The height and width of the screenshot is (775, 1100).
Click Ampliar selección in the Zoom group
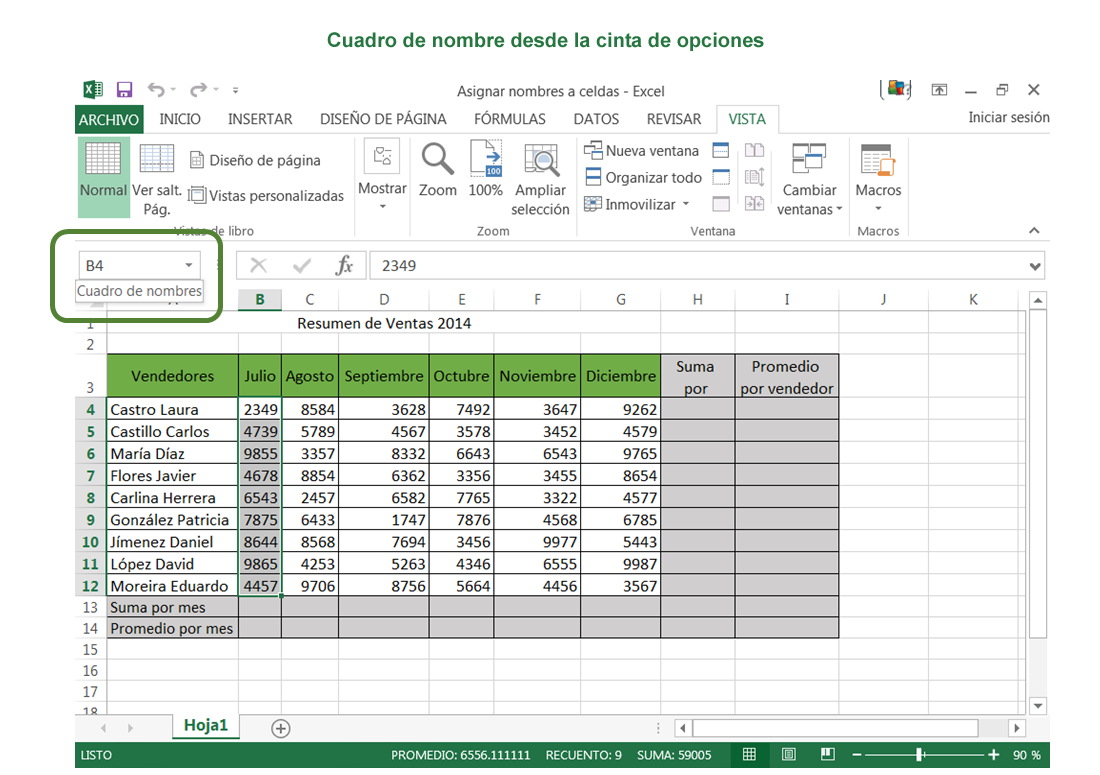tap(540, 179)
